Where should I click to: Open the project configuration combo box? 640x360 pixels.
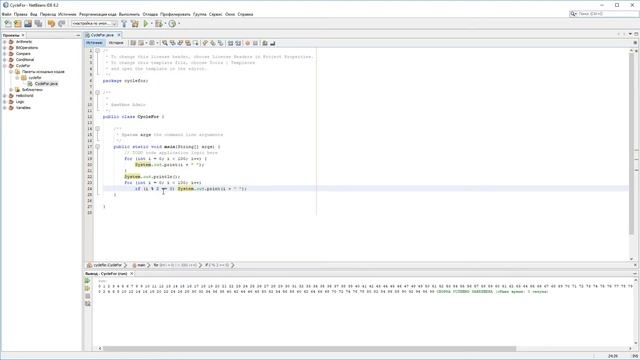click(x=94, y=24)
